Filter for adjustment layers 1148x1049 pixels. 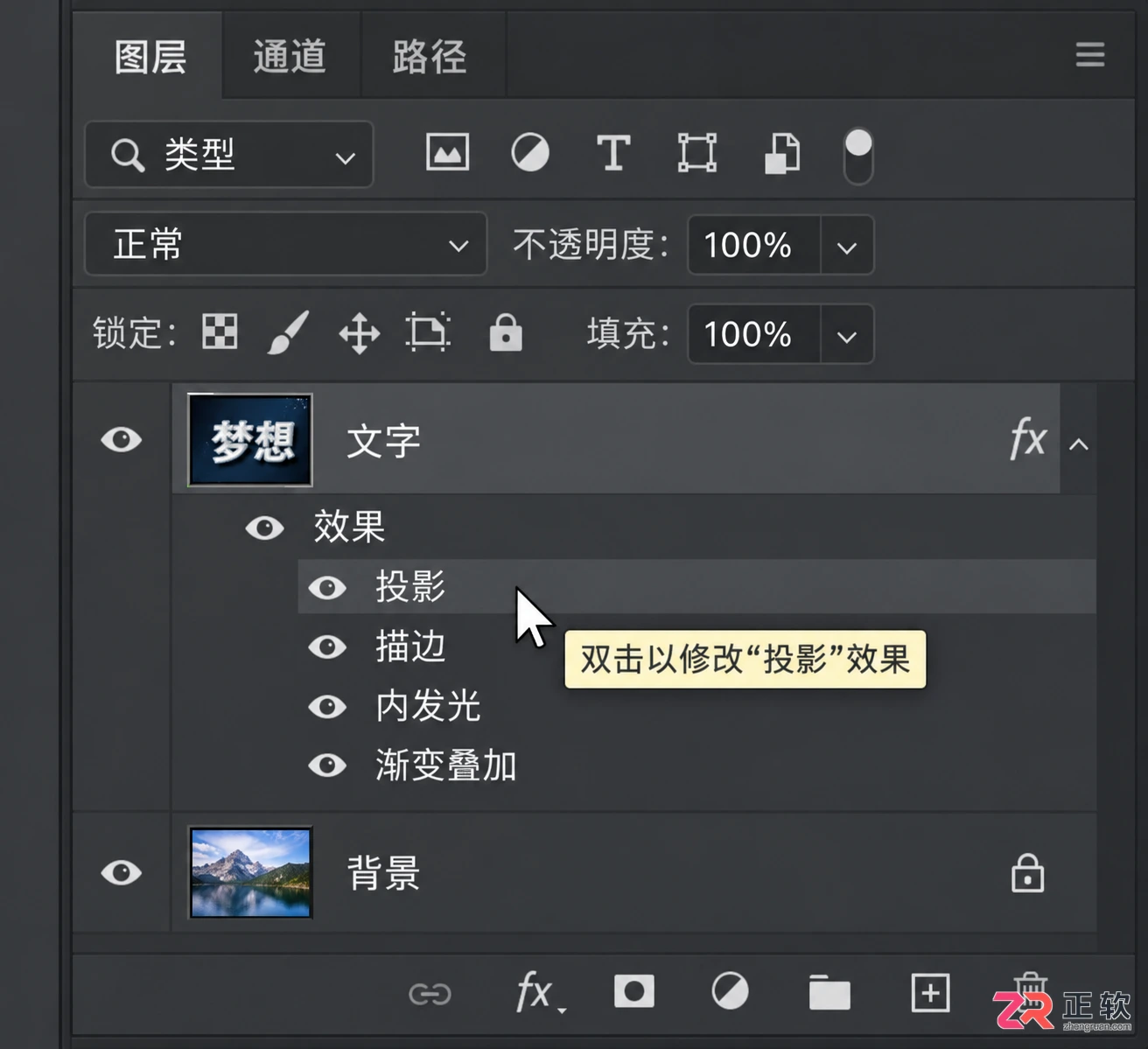(530, 153)
